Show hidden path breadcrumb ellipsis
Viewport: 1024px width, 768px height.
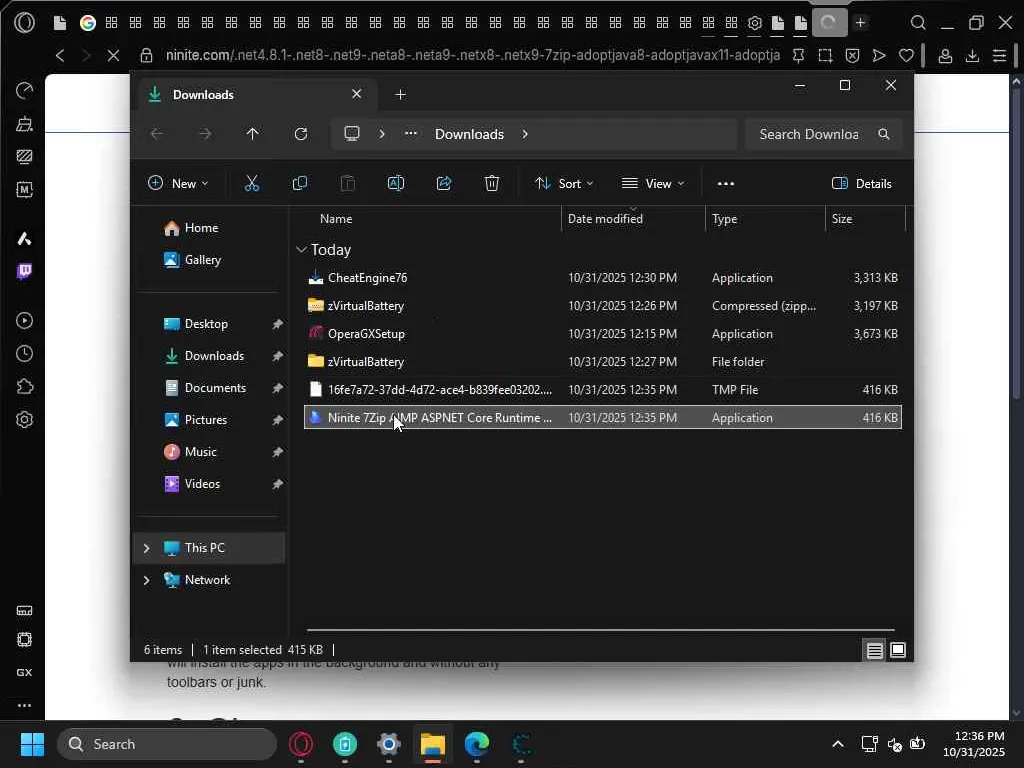pyautogui.click(x=410, y=134)
